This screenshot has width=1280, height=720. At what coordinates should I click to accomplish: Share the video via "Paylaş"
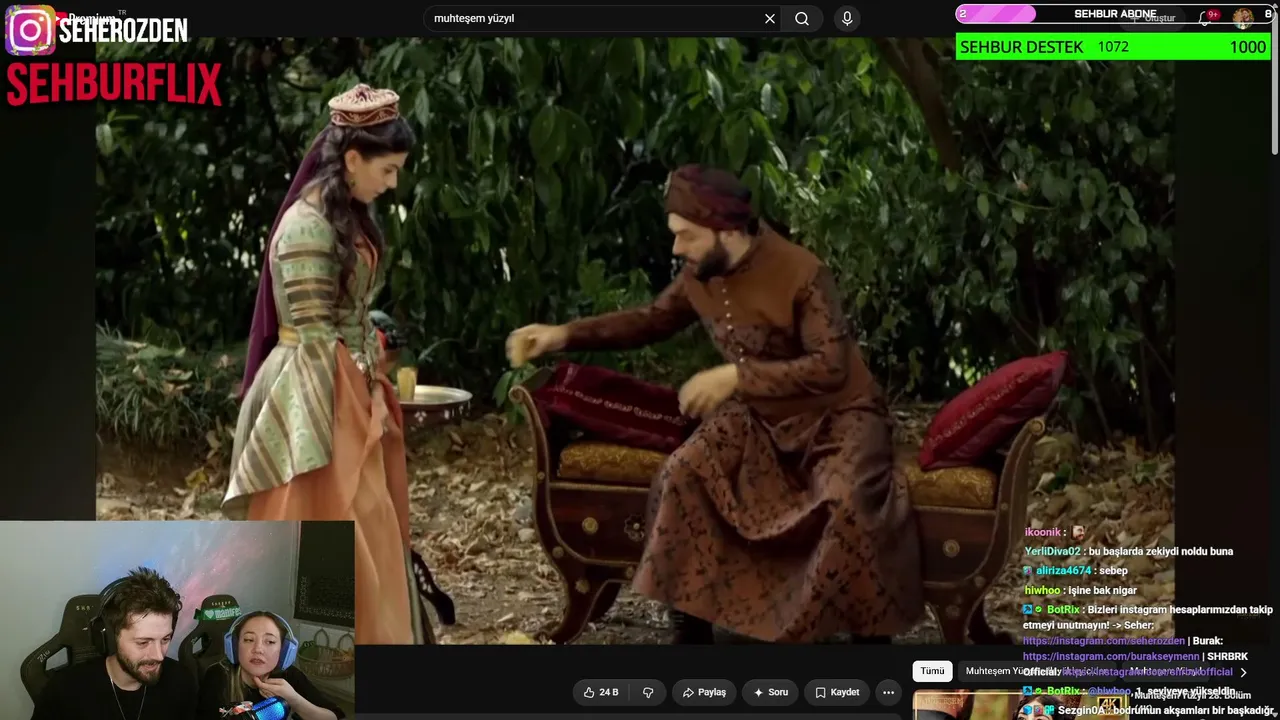pos(704,692)
